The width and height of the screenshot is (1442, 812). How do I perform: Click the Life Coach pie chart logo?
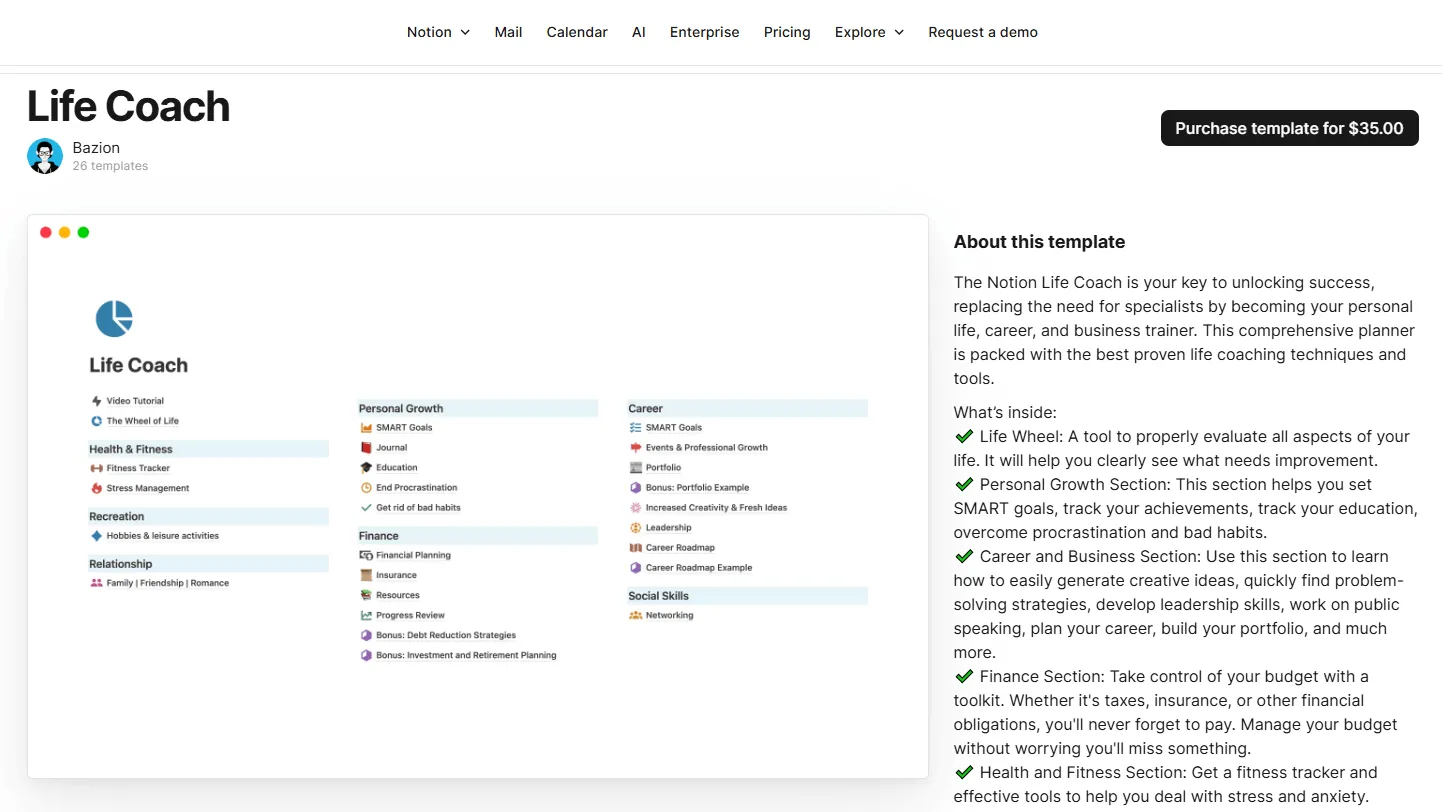(x=114, y=317)
